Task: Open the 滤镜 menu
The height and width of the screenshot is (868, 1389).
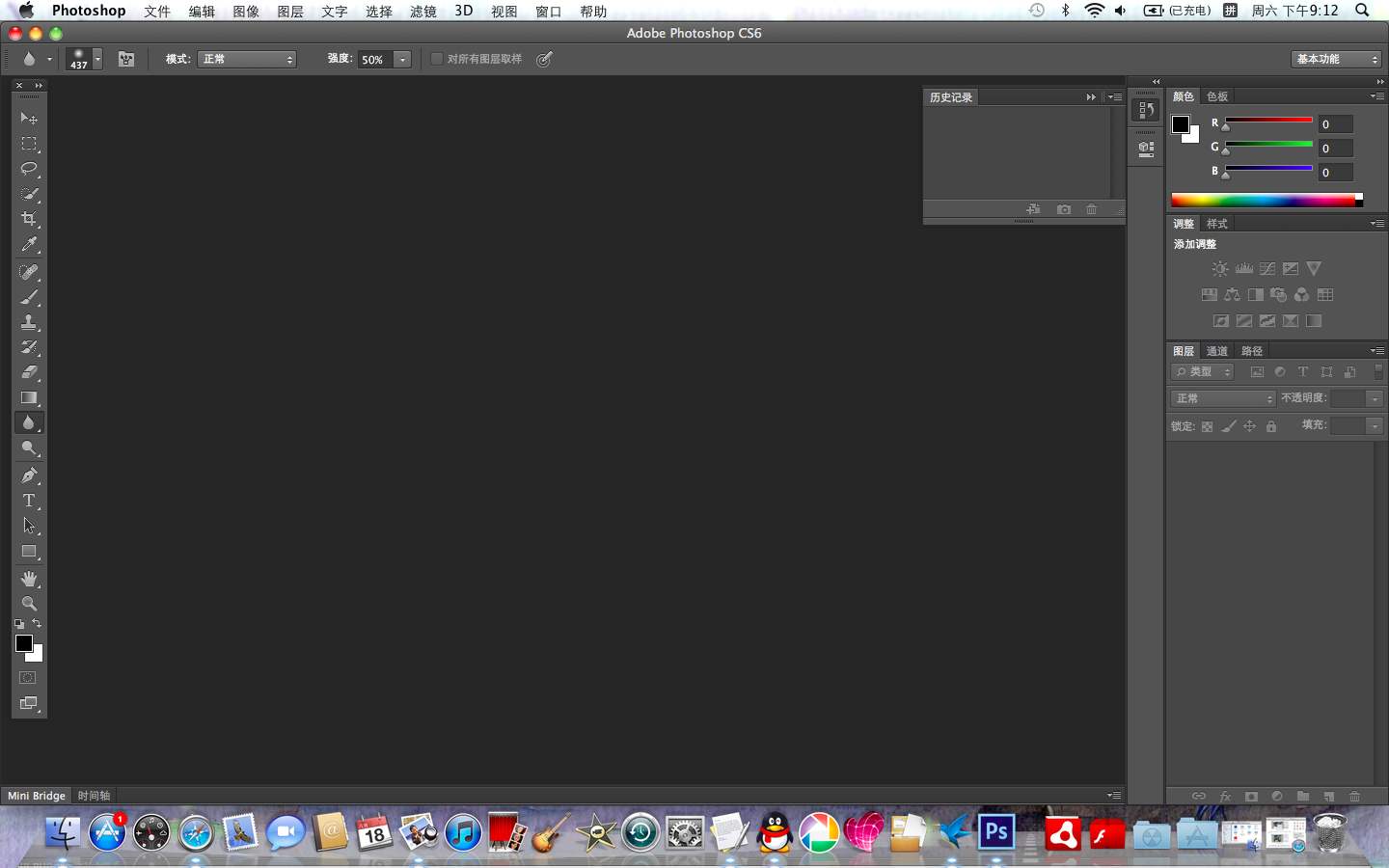Action: (422, 11)
